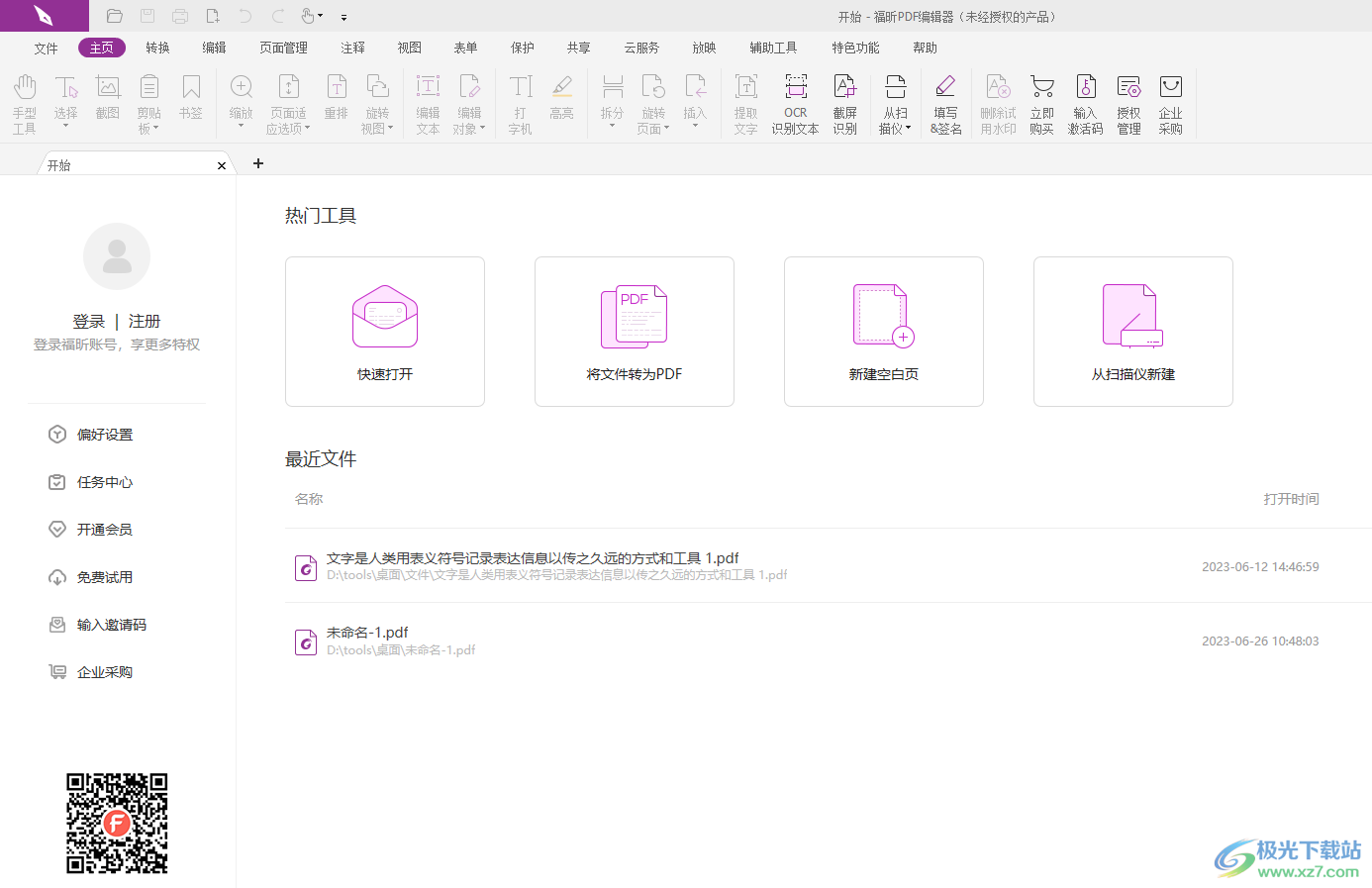Click Free Trial (免费试用) in sidebar
1372x888 pixels.
91,577
